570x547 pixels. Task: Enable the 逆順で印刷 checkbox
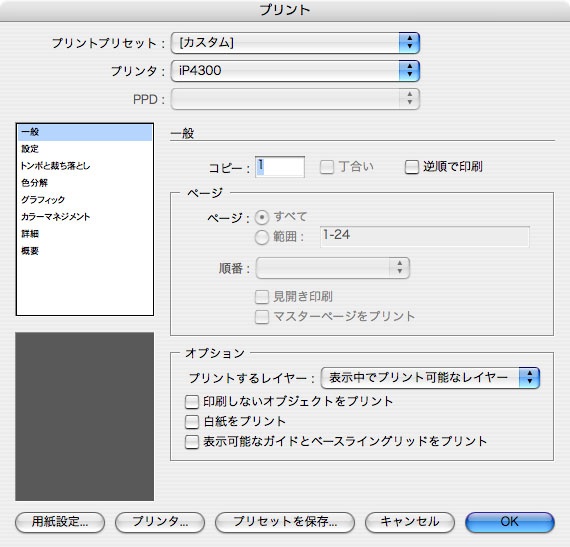tap(412, 167)
